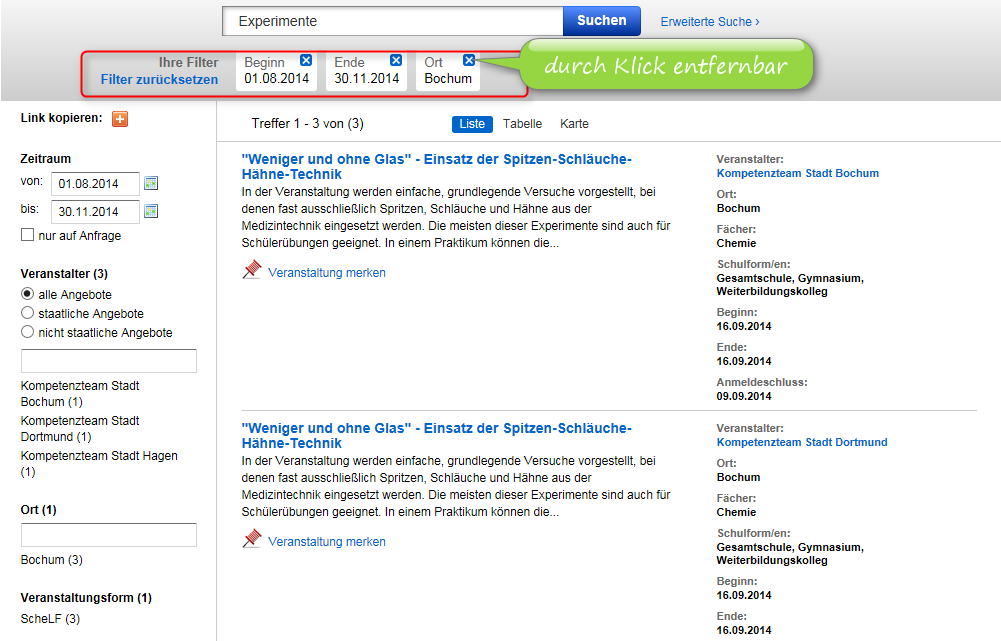Open the calendar picker for the 'bis' date

pos(151,211)
